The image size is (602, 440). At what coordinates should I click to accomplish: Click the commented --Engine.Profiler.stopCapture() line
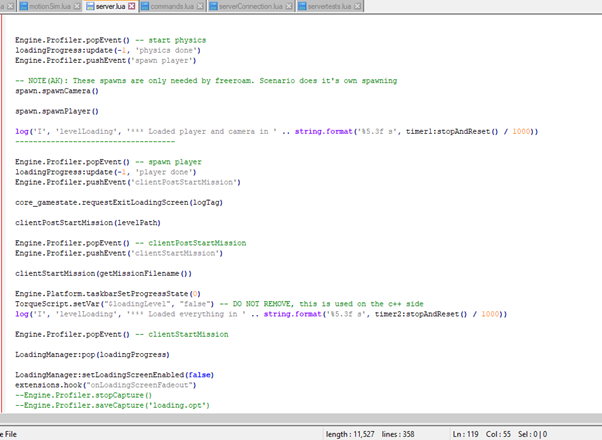[83, 395]
